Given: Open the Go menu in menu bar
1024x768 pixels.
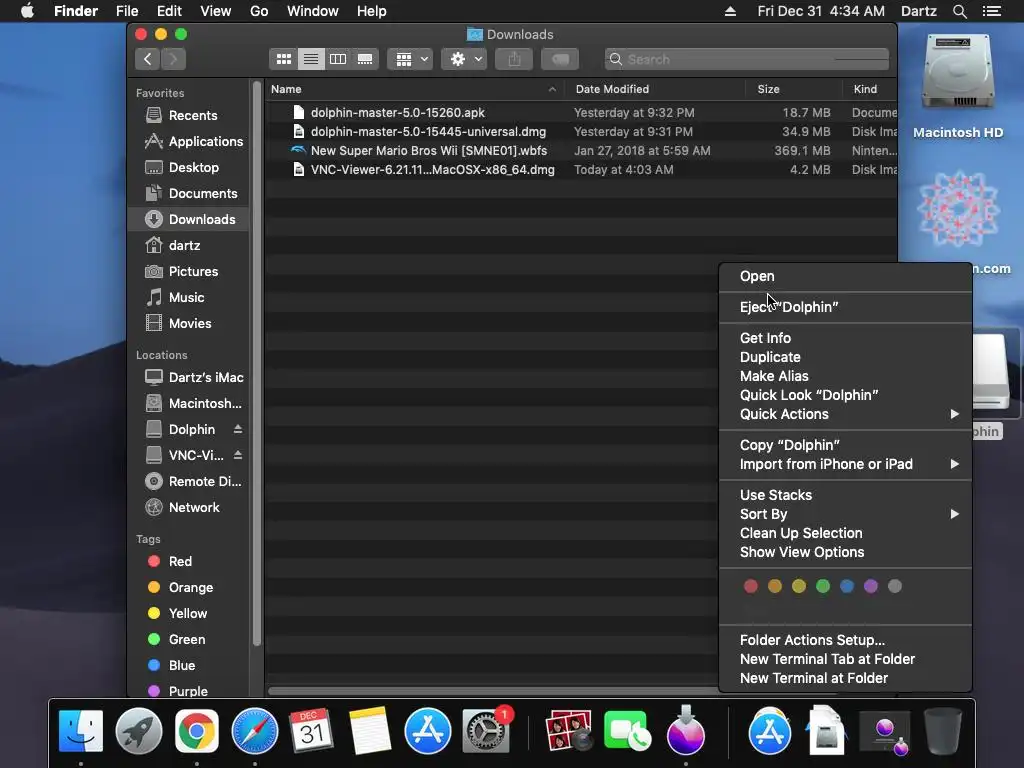Looking at the screenshot, I should coord(259,11).
